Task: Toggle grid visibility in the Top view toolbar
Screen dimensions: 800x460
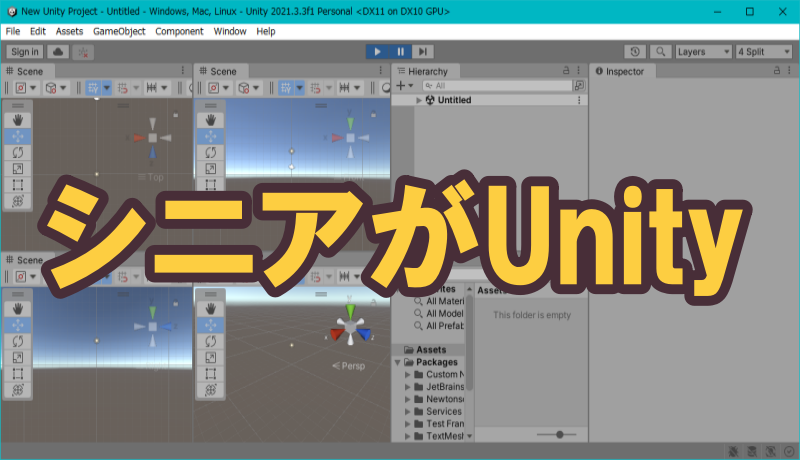Action: 93,88
